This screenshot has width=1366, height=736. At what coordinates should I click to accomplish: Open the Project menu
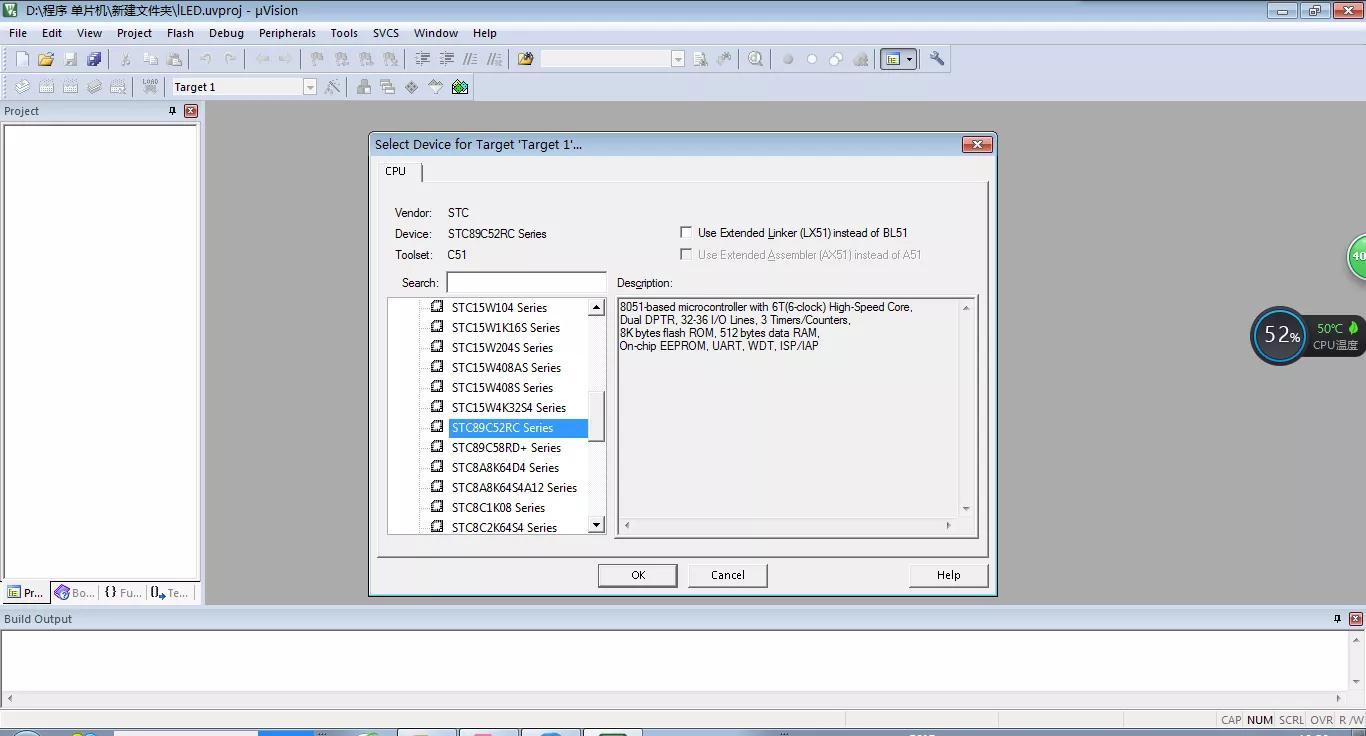pyautogui.click(x=134, y=33)
